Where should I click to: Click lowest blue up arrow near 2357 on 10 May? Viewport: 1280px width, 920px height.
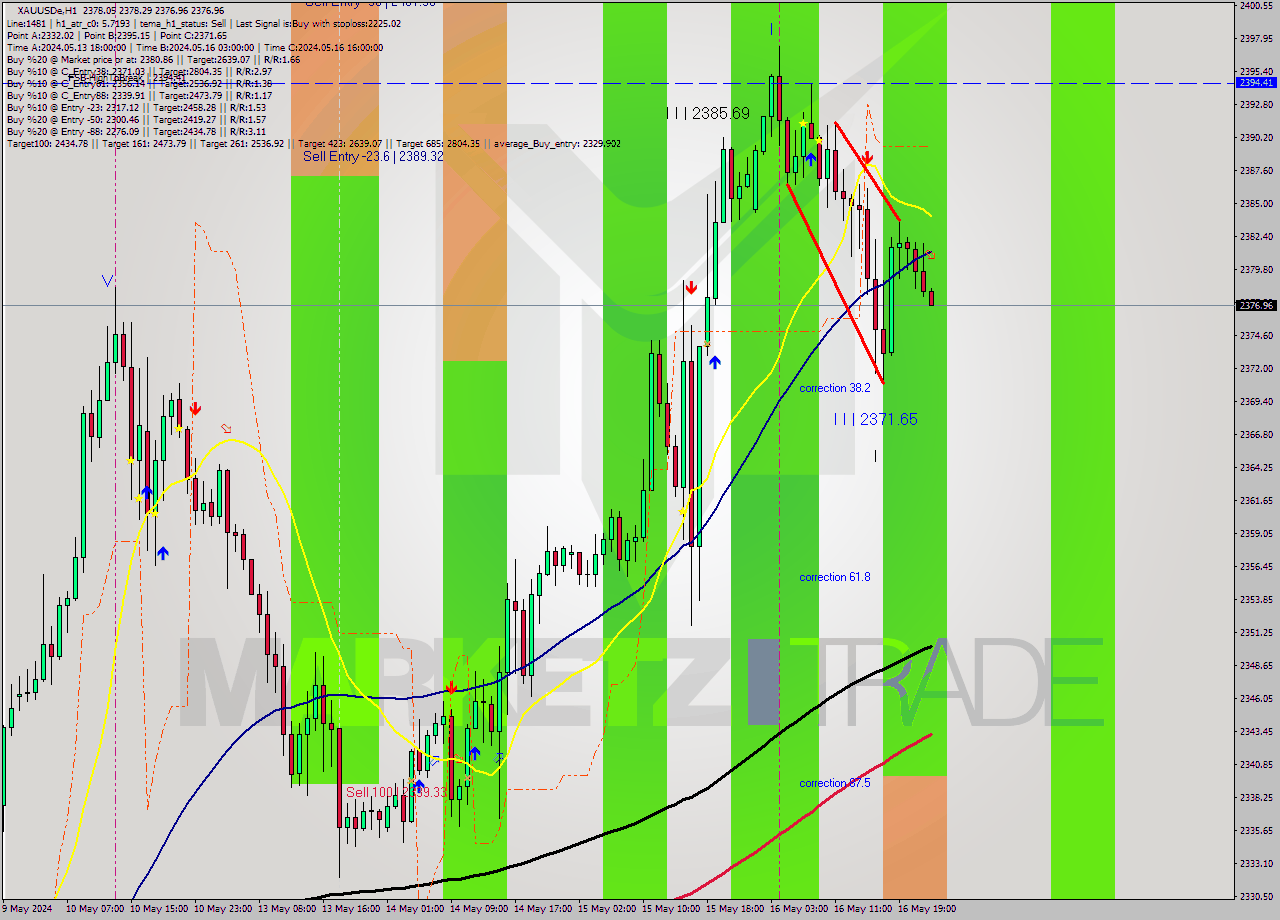click(x=162, y=552)
